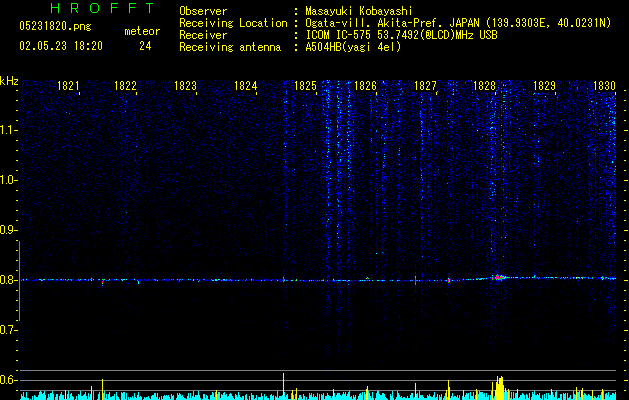The width and height of the screenshot is (629, 400).
Task: Select the filename 05231820.png
Action: [55, 27]
